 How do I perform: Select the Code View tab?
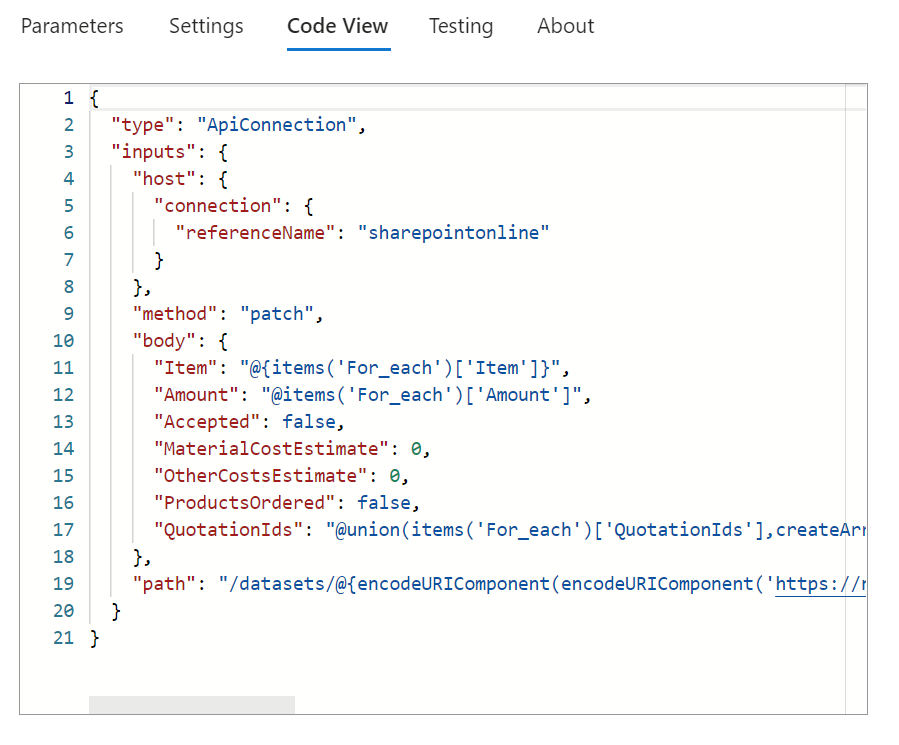[x=338, y=26]
